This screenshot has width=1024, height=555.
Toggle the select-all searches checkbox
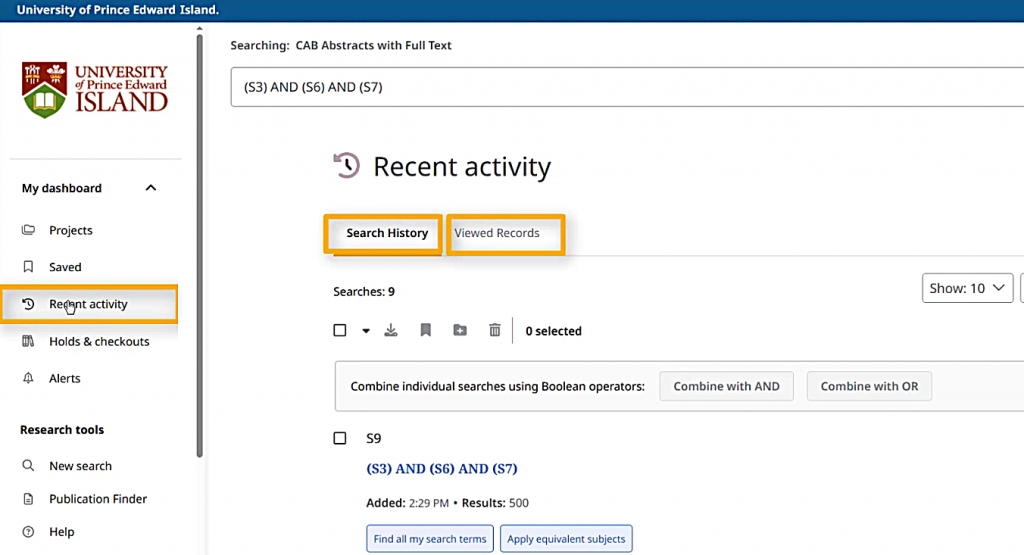point(340,330)
